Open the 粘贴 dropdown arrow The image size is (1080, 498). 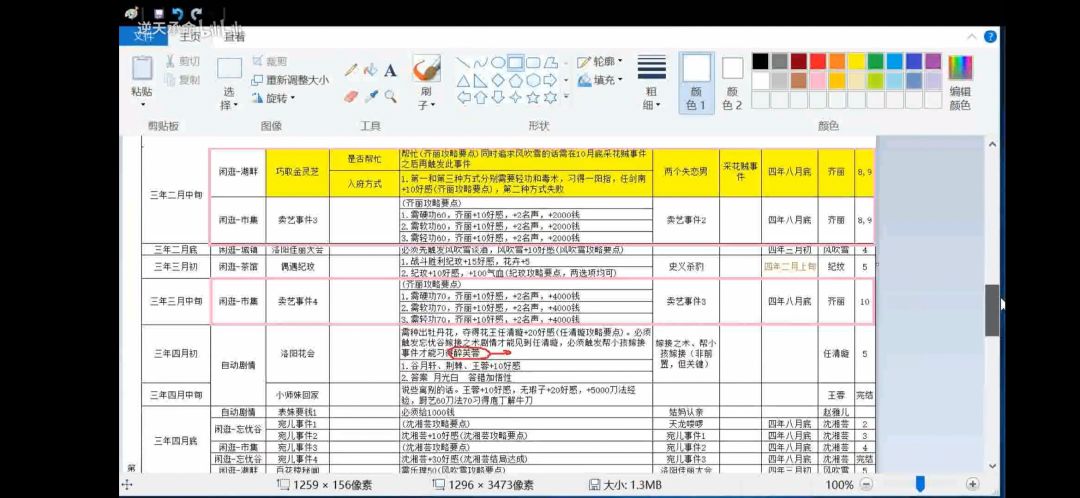click(x=143, y=105)
